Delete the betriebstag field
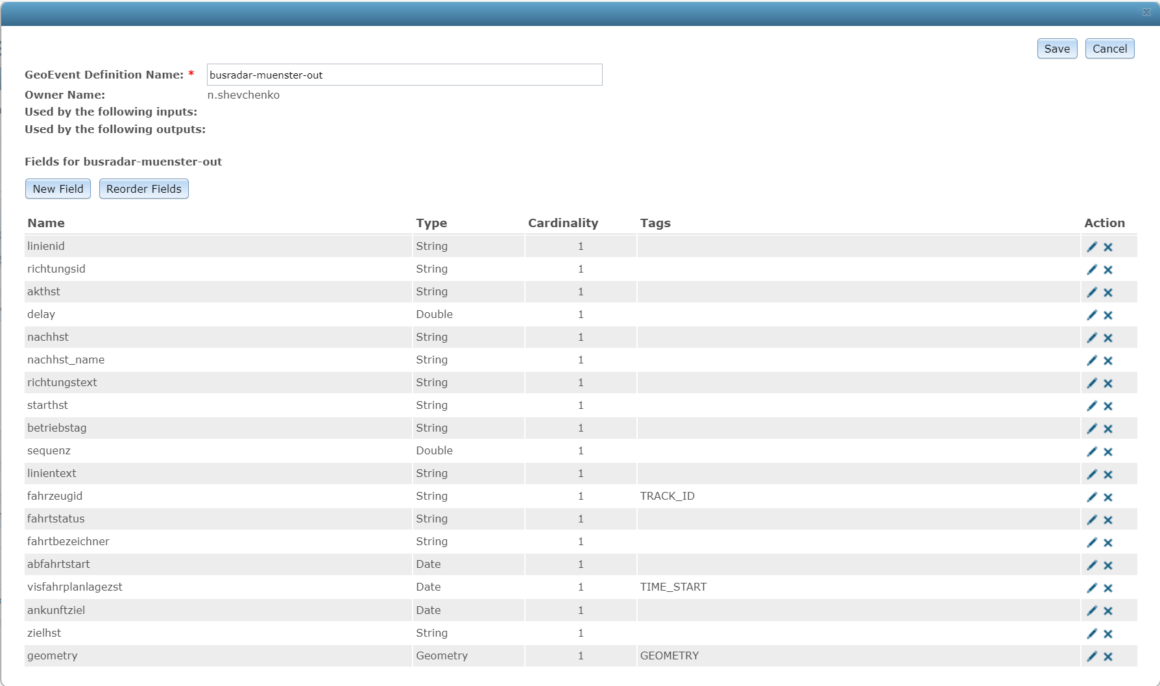The height and width of the screenshot is (686, 1160). 1108,429
